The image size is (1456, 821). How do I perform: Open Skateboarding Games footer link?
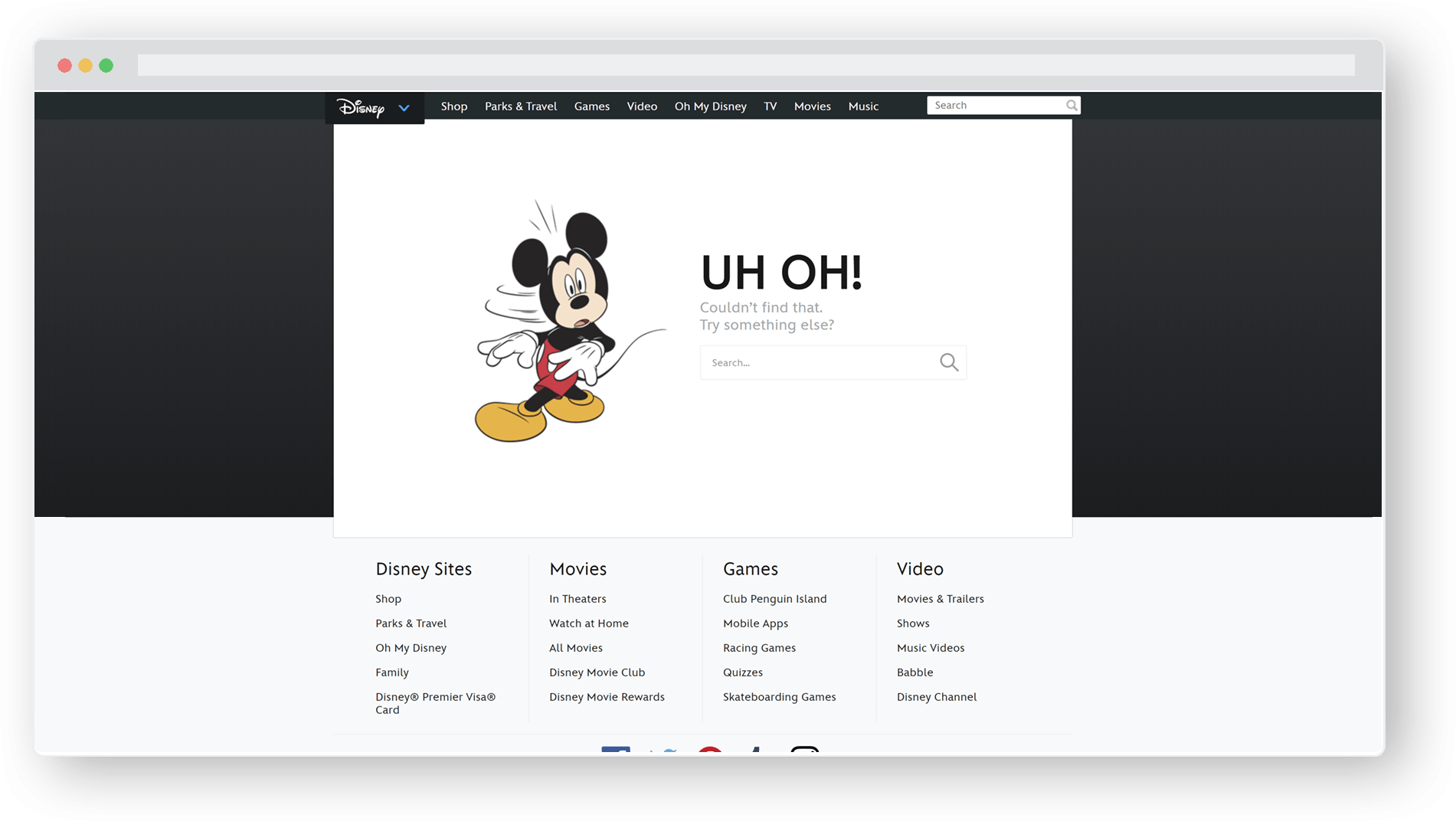pos(779,697)
